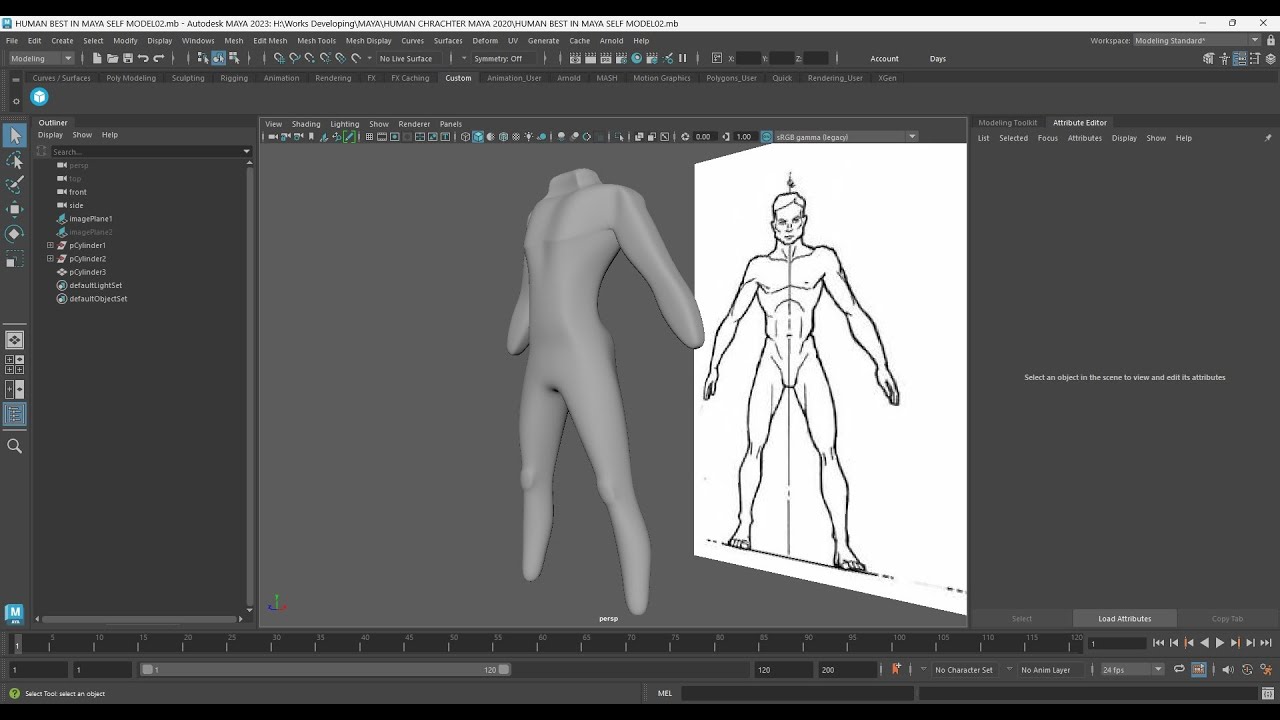Open the viewport Shading menu
1280x720 pixels.
(x=306, y=124)
